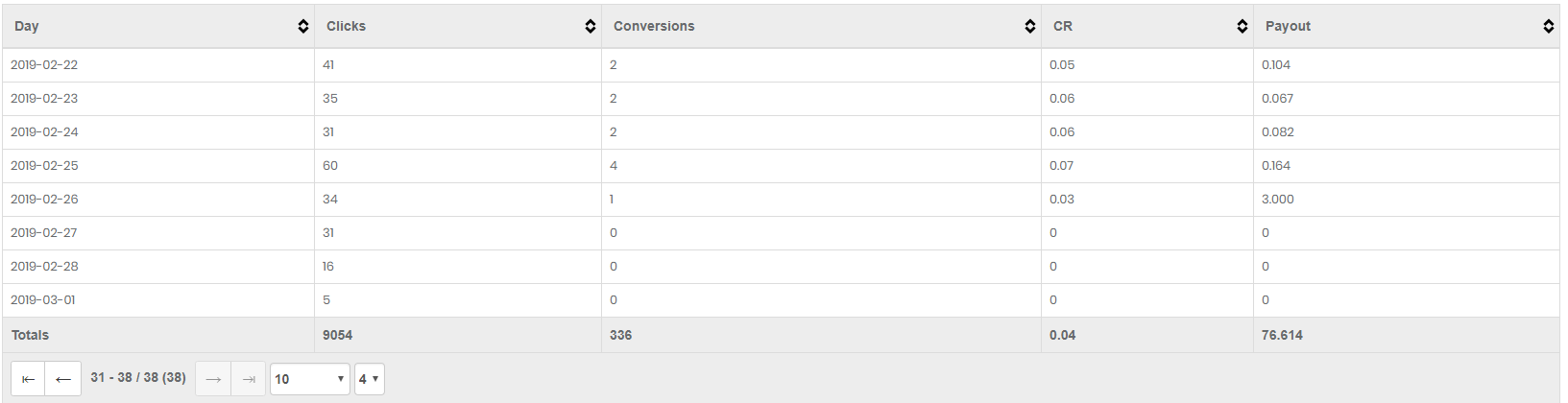Click the Conversions column sort arrows icon

click(1030, 27)
